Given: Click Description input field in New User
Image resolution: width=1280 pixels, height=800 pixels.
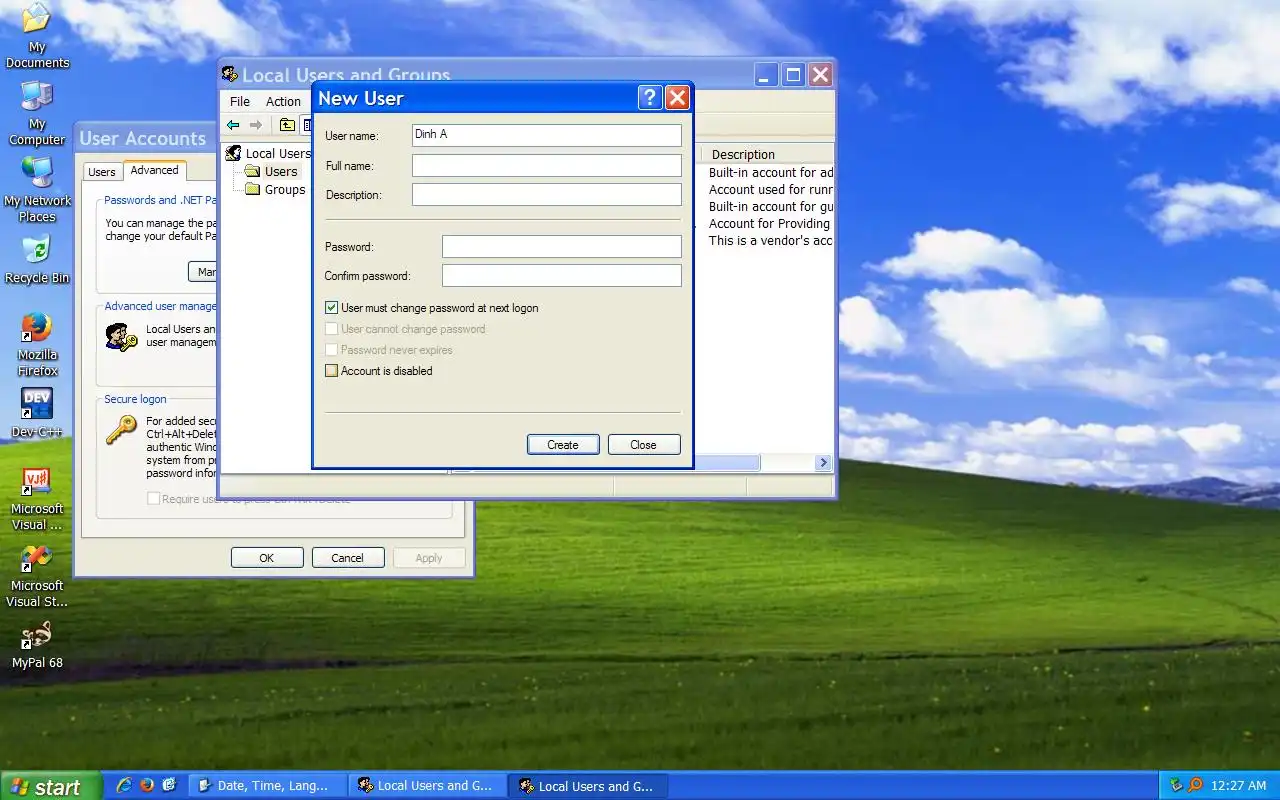Looking at the screenshot, I should (547, 195).
